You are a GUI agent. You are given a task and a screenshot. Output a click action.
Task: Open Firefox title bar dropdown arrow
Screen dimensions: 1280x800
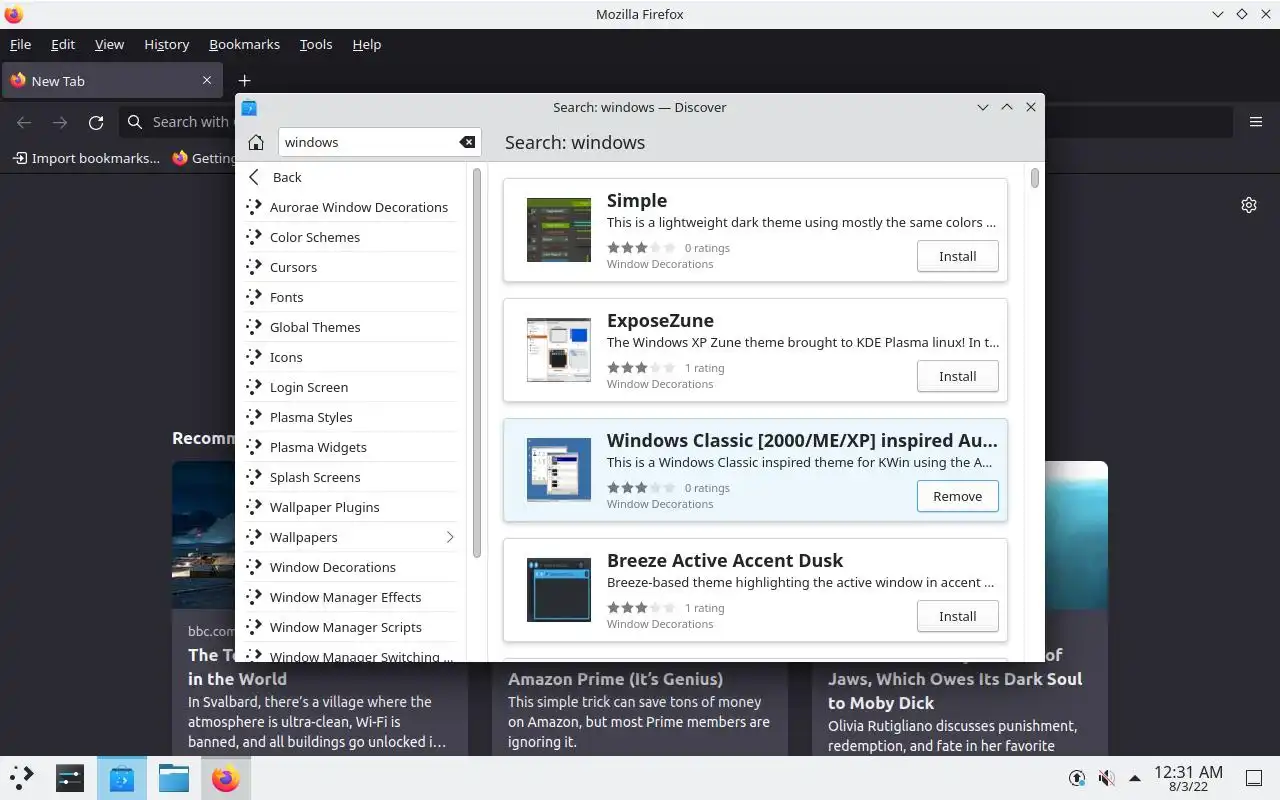point(1217,14)
